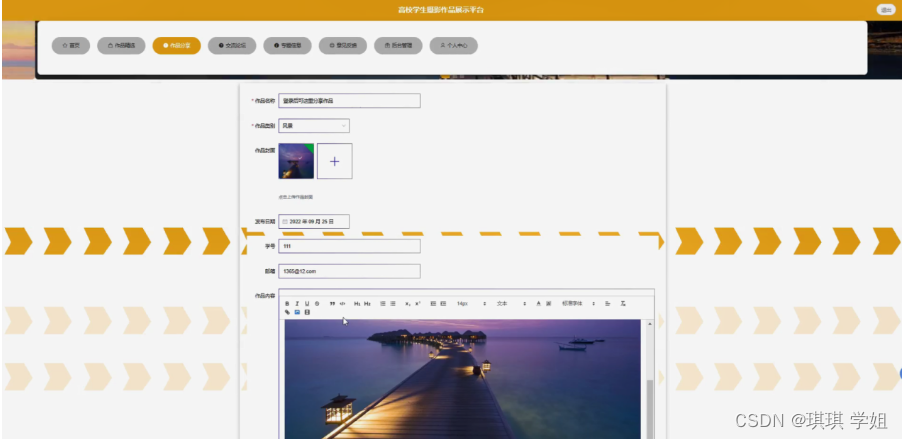Apply Heading 1 (H1) style

click(358, 304)
